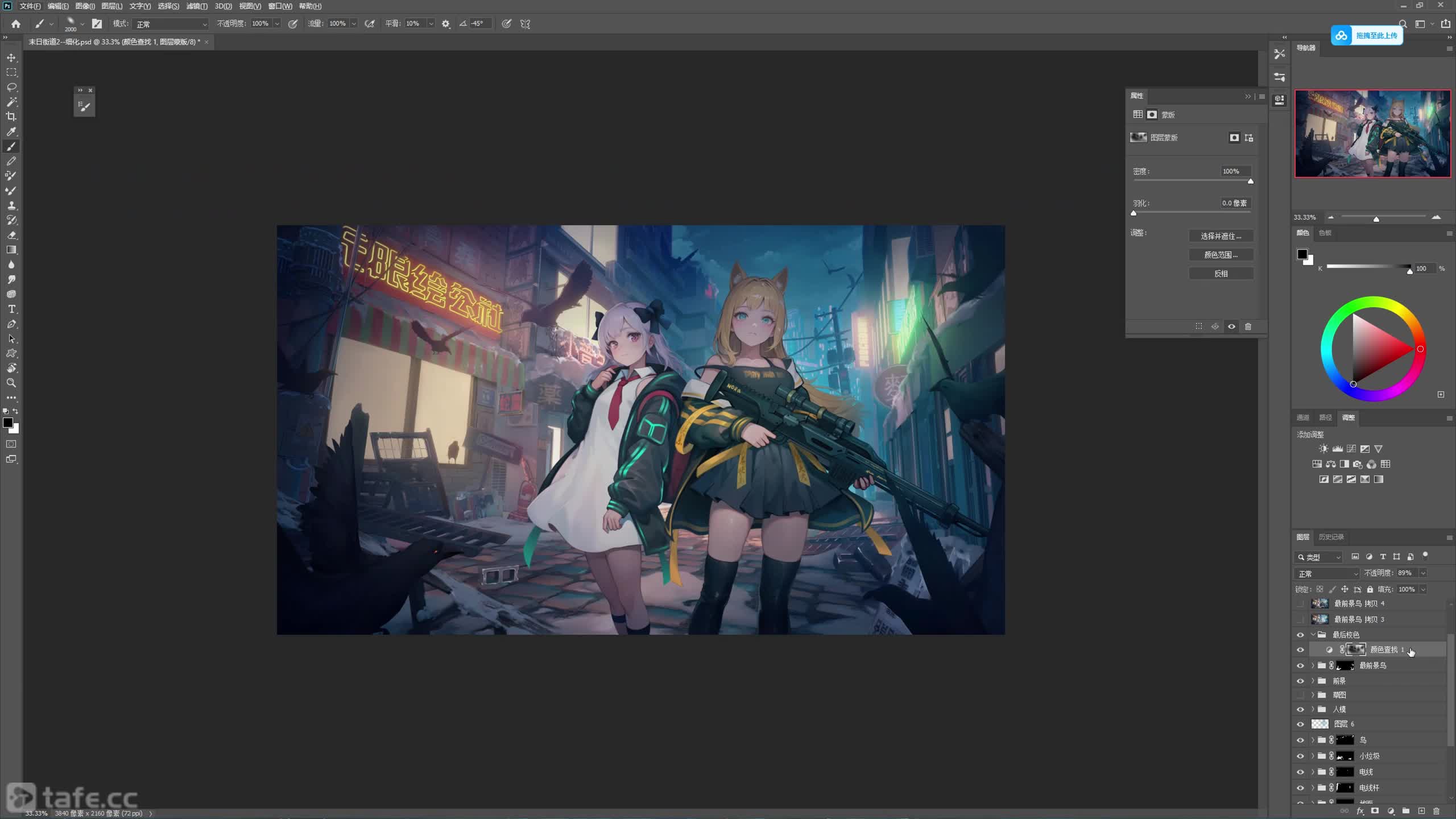Switch to the 路径 tab
The width and height of the screenshot is (1456, 819).
(1325, 417)
